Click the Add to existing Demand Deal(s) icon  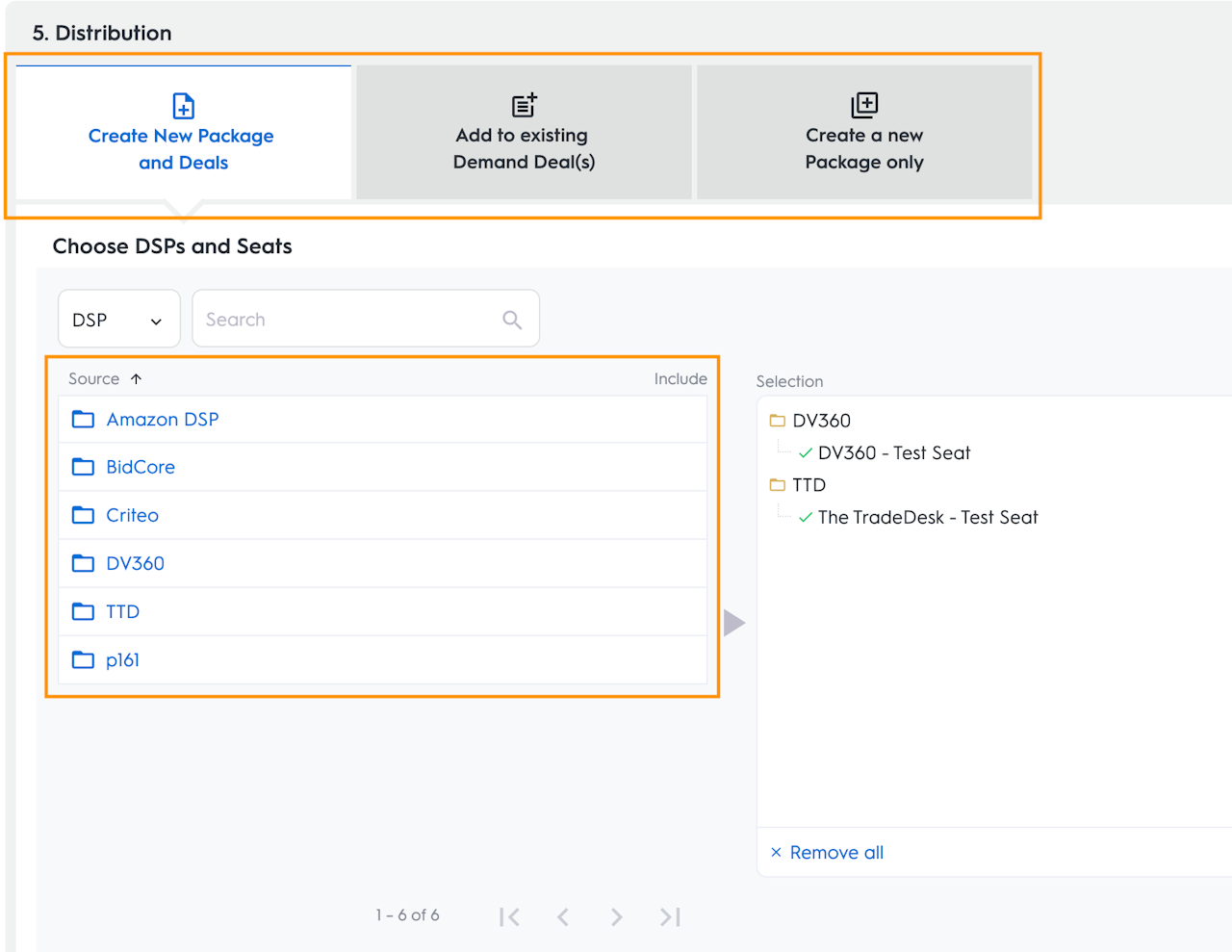[x=524, y=105]
